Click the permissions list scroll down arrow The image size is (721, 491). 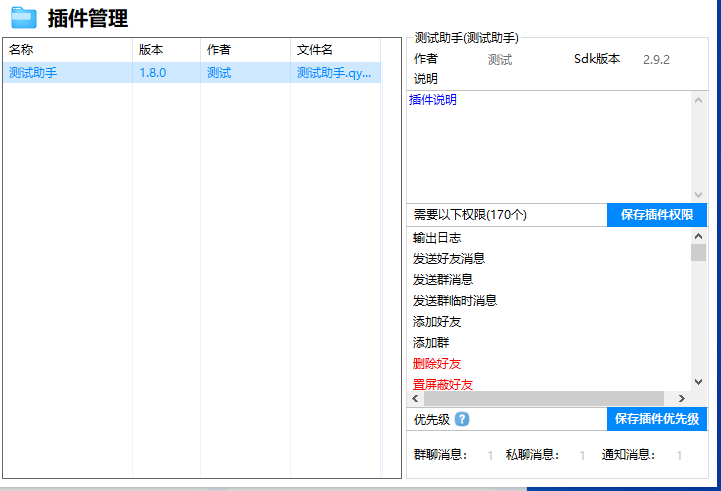[x=698, y=382]
